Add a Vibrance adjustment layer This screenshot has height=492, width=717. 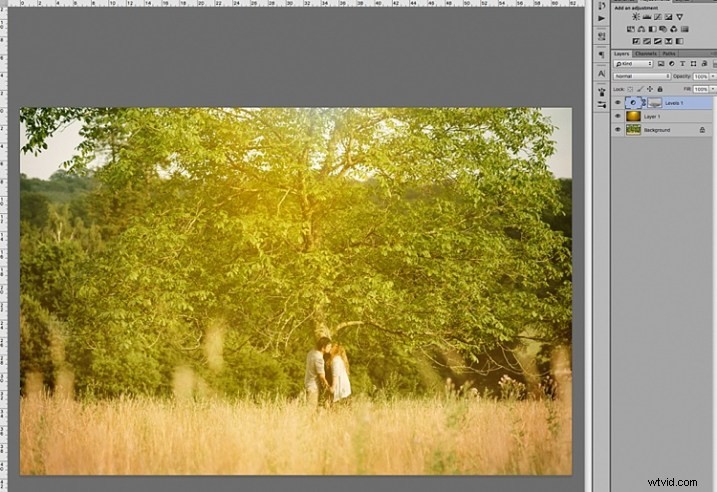point(680,17)
